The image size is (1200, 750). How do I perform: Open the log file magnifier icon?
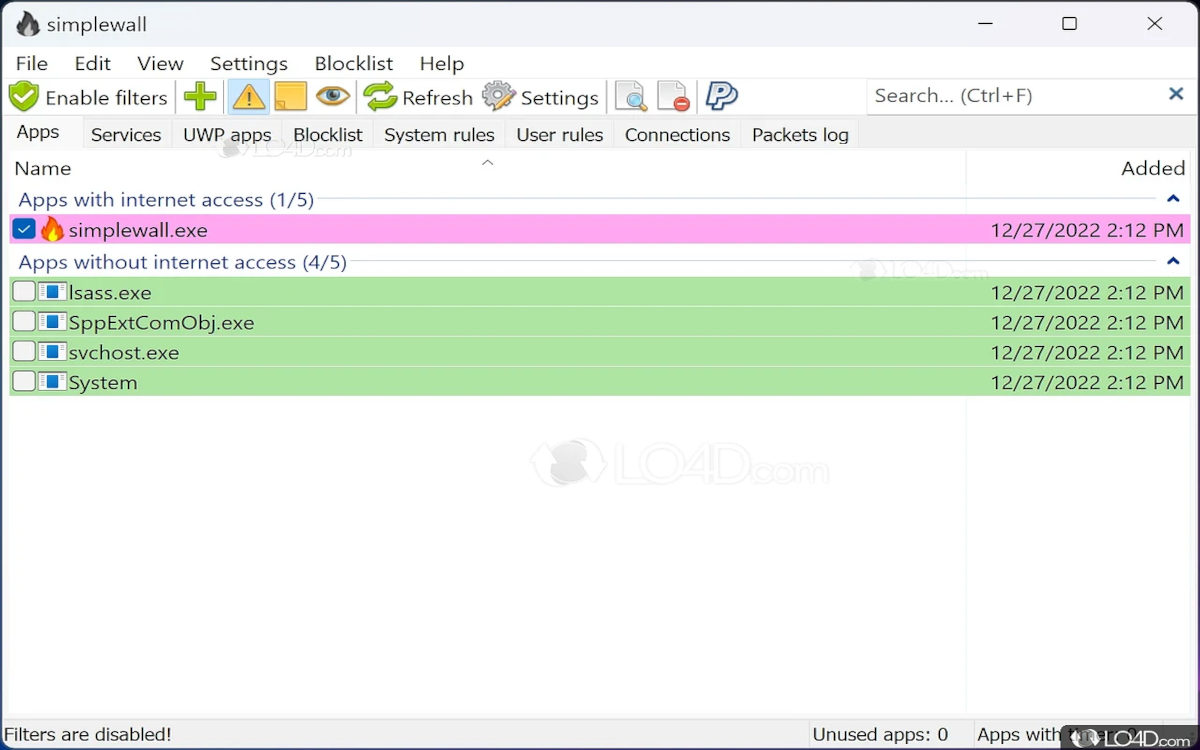click(x=631, y=97)
